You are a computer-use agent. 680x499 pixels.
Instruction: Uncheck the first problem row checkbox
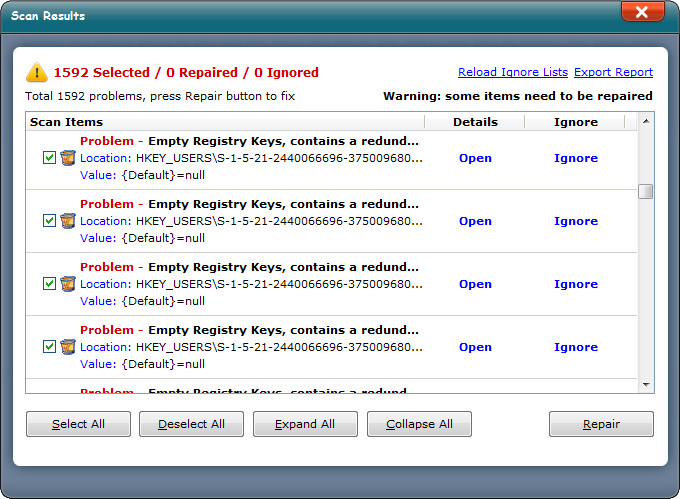tap(49, 157)
